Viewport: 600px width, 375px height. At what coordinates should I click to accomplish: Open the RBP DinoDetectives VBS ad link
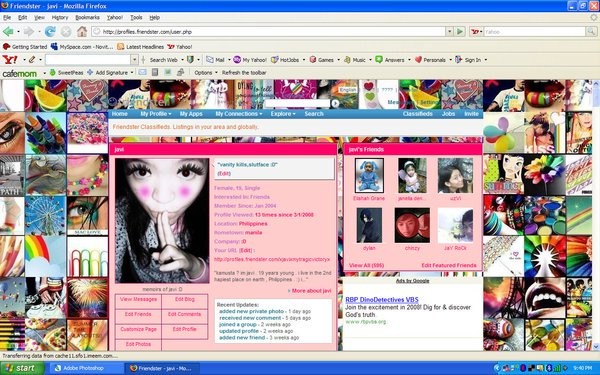pyautogui.click(x=382, y=300)
